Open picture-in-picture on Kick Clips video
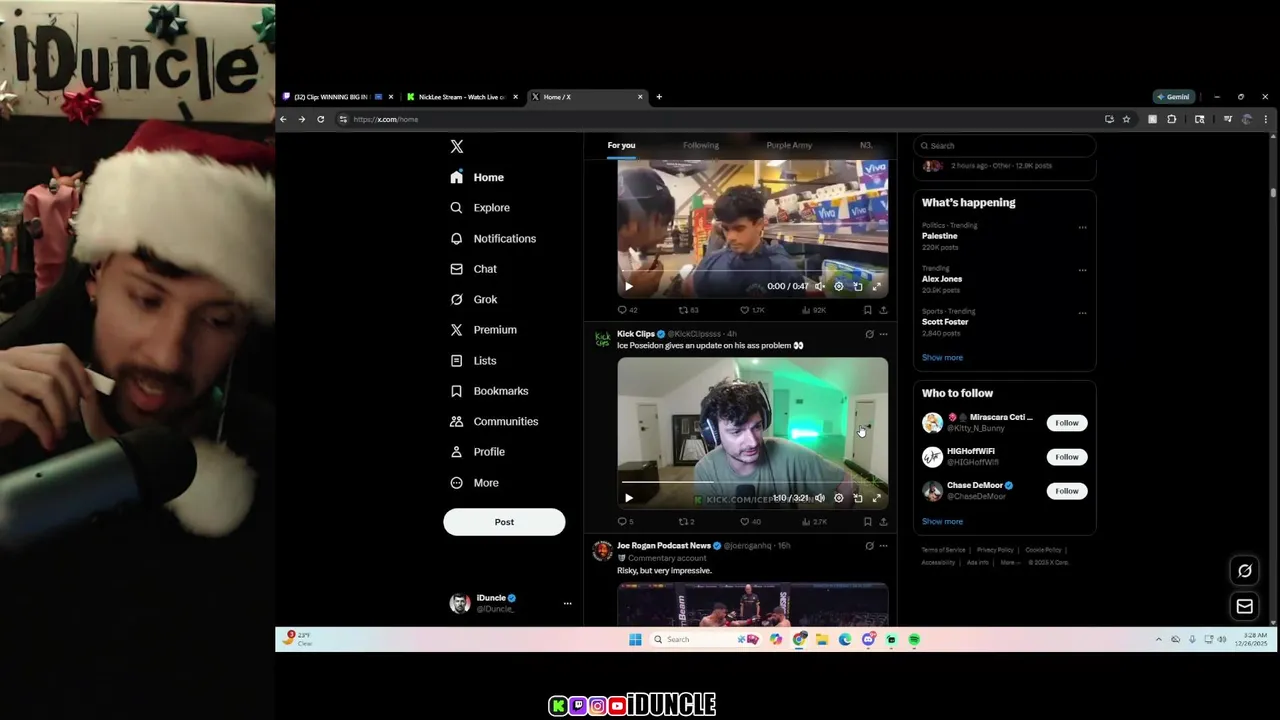This screenshot has width=1280, height=720. pyautogui.click(x=858, y=498)
